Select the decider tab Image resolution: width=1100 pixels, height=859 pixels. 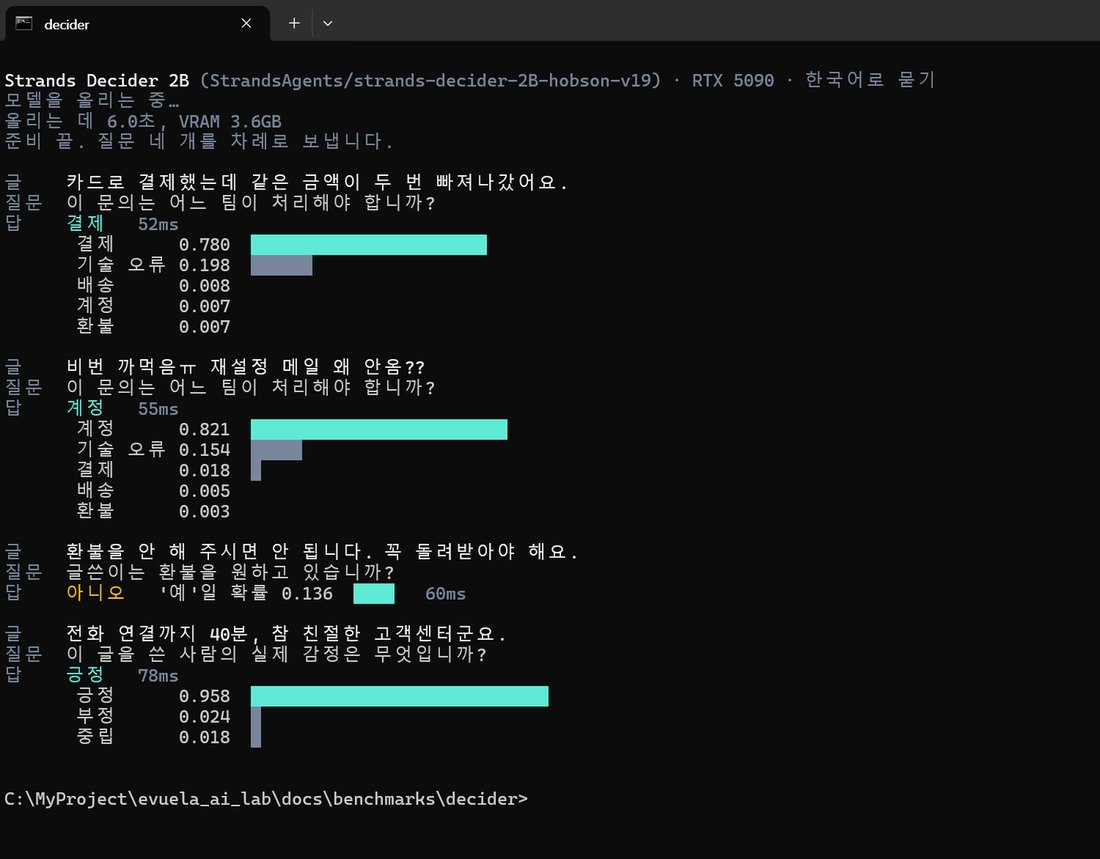(137, 24)
